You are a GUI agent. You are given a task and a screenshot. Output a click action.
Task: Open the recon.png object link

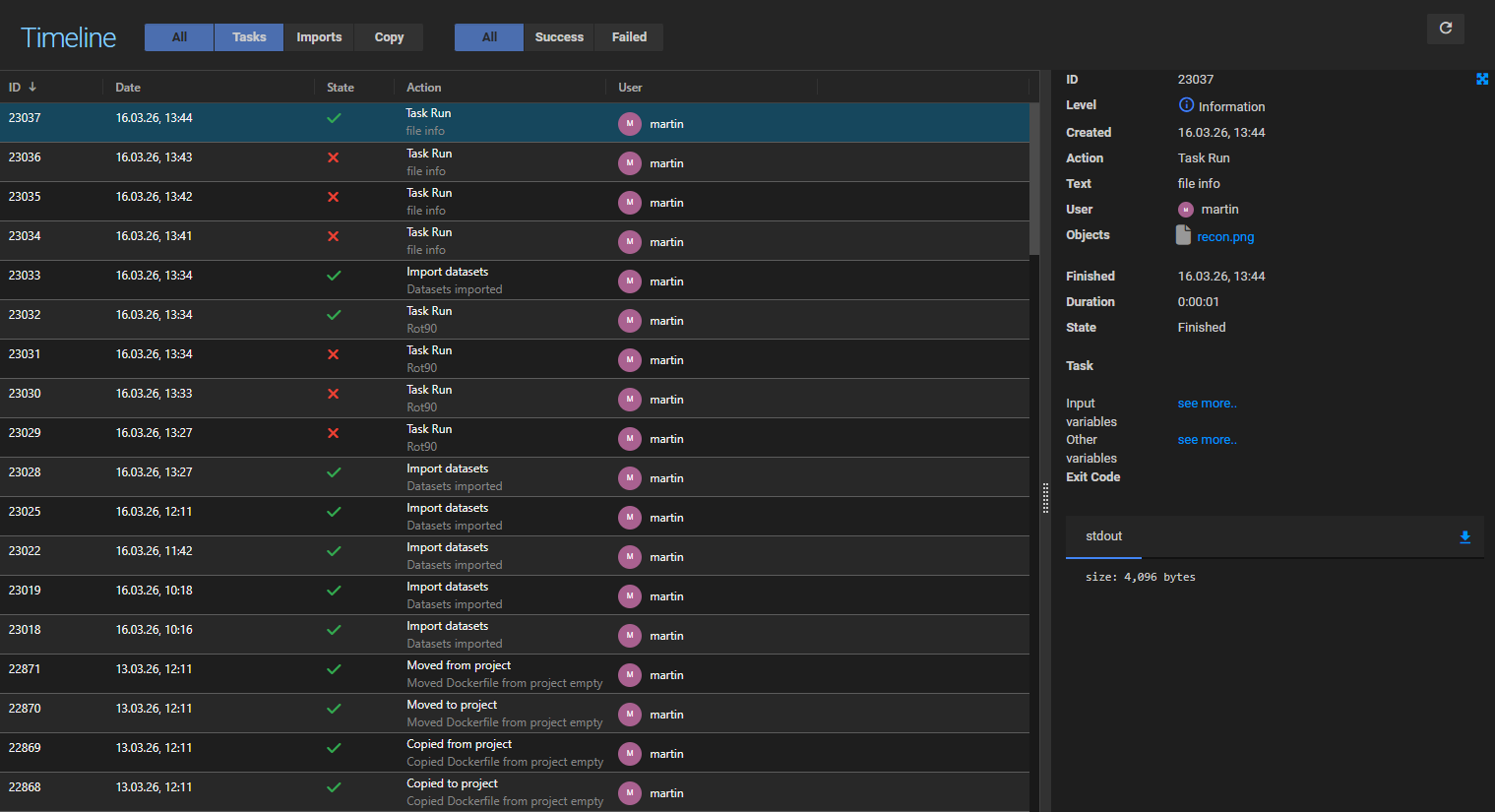point(1225,237)
